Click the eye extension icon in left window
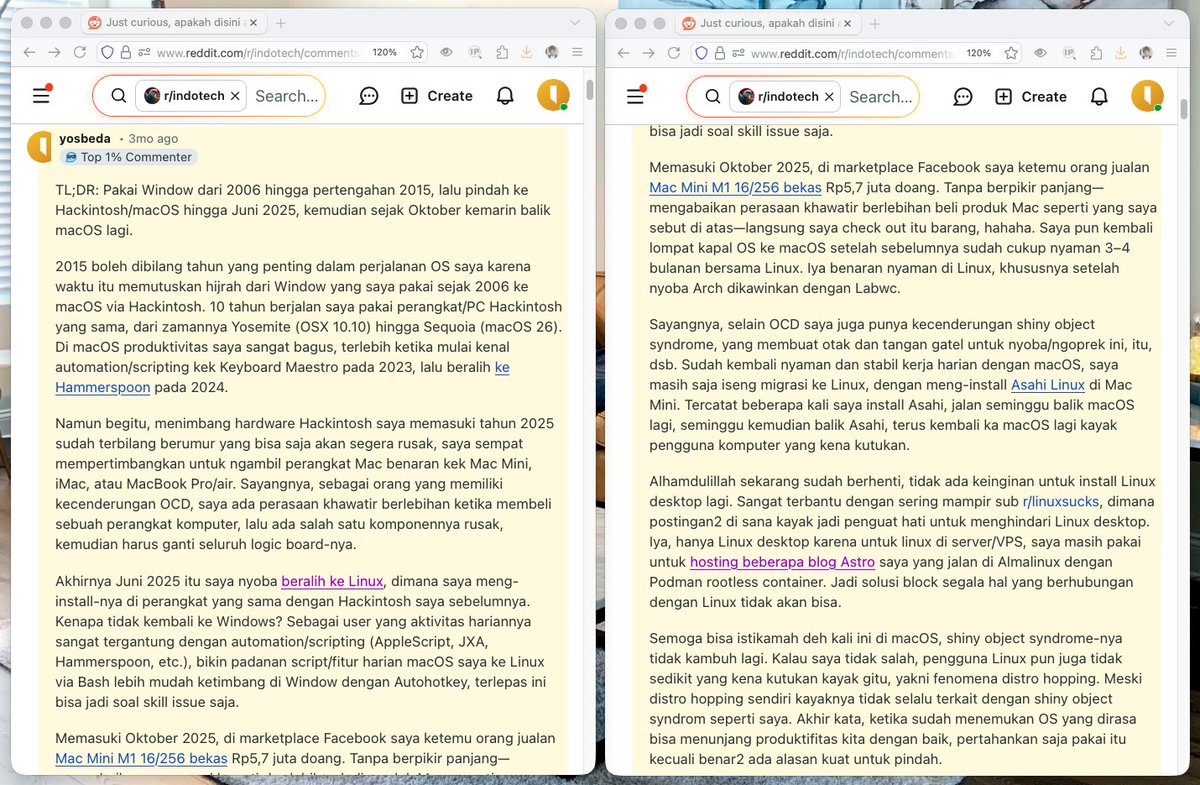Screen dimensions: 1200x785 click(x=446, y=52)
